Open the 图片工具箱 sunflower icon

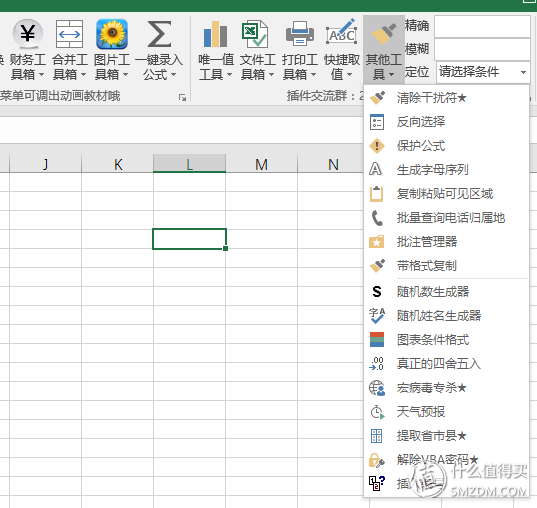[x=112, y=34]
